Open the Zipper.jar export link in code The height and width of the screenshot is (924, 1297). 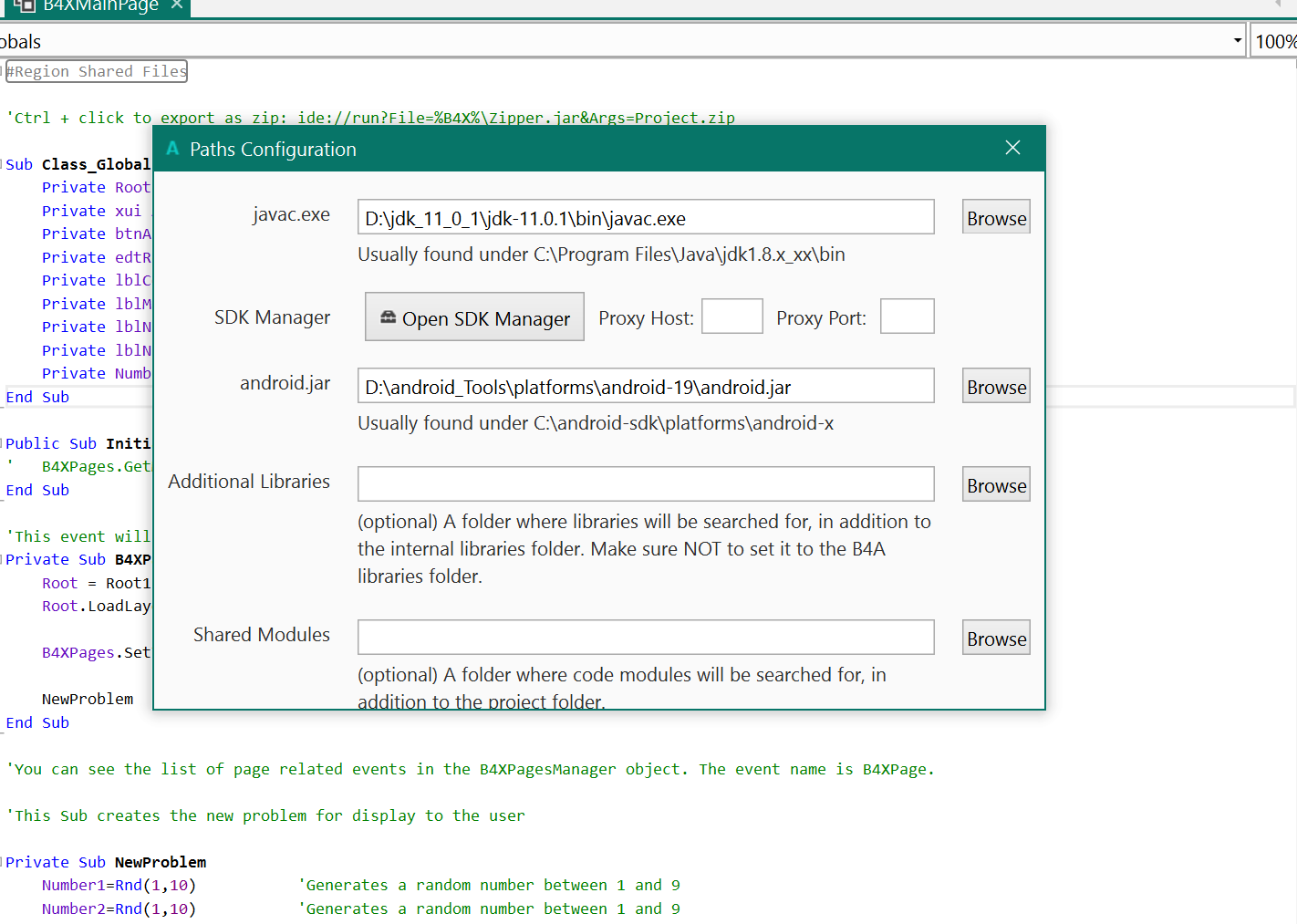pyautogui.click(x=515, y=118)
